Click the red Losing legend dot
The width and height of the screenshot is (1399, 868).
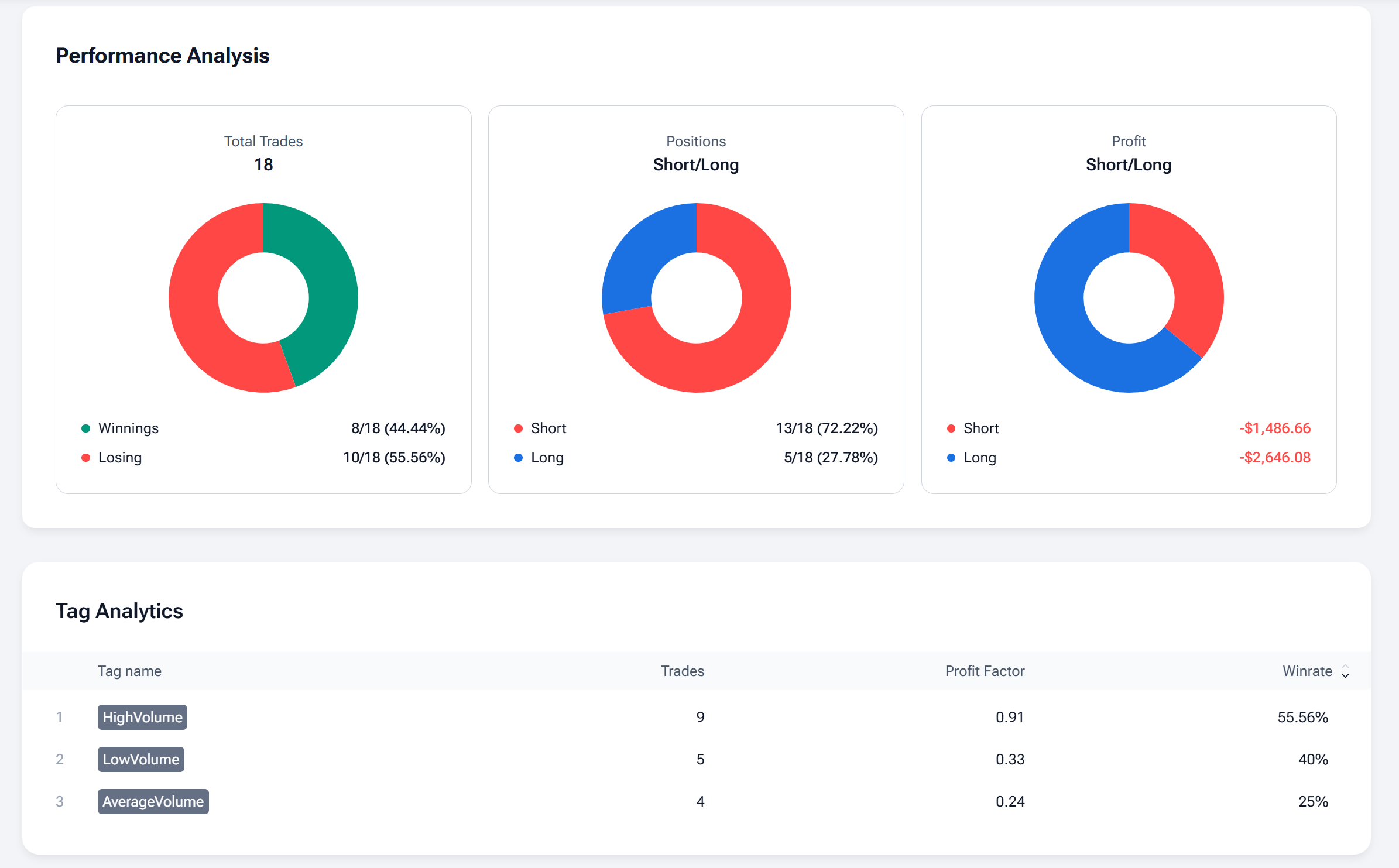coord(85,458)
